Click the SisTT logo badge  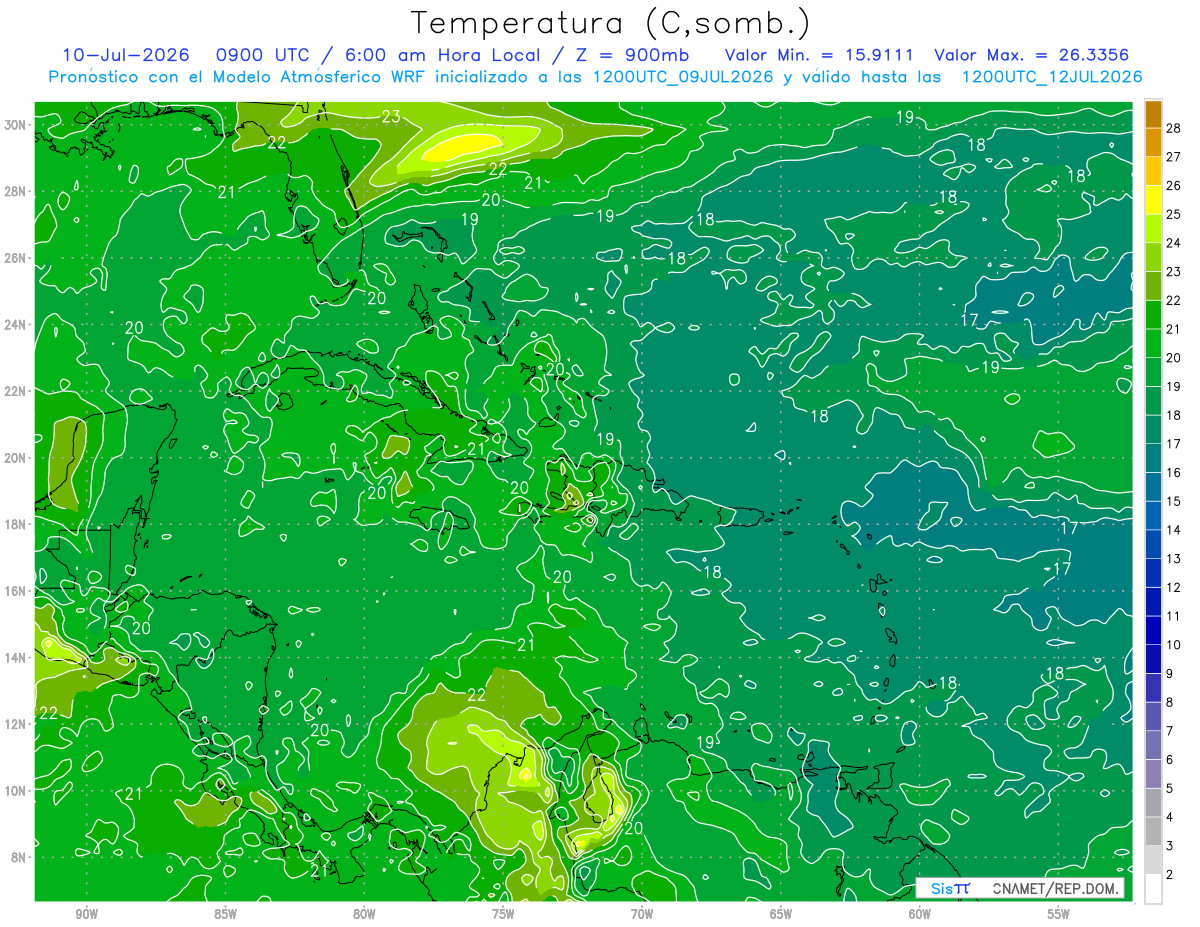(x=949, y=888)
